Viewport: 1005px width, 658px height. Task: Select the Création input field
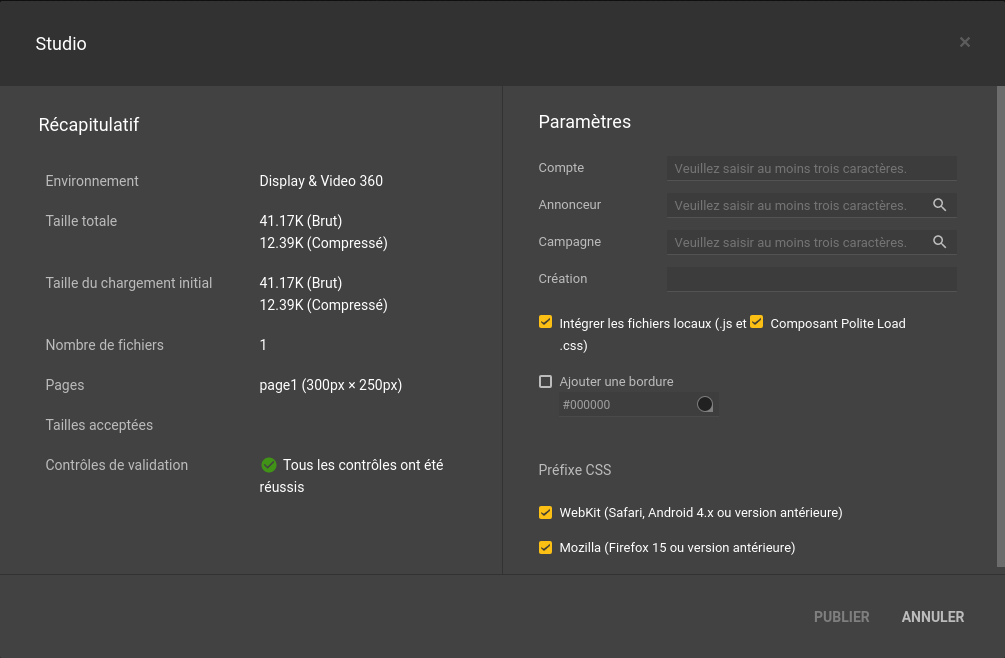tap(810, 279)
